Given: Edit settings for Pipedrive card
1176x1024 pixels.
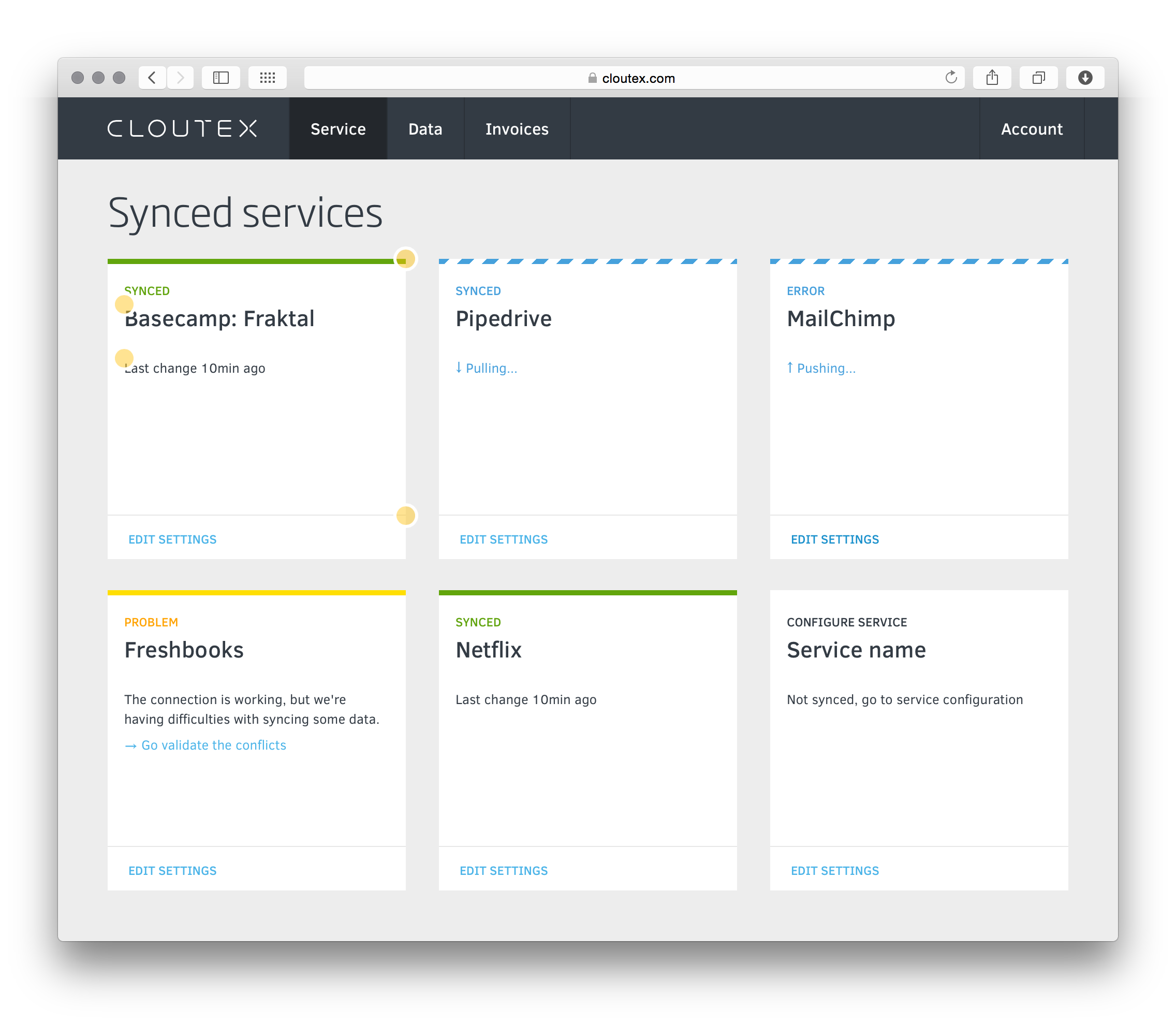Looking at the screenshot, I should (504, 539).
